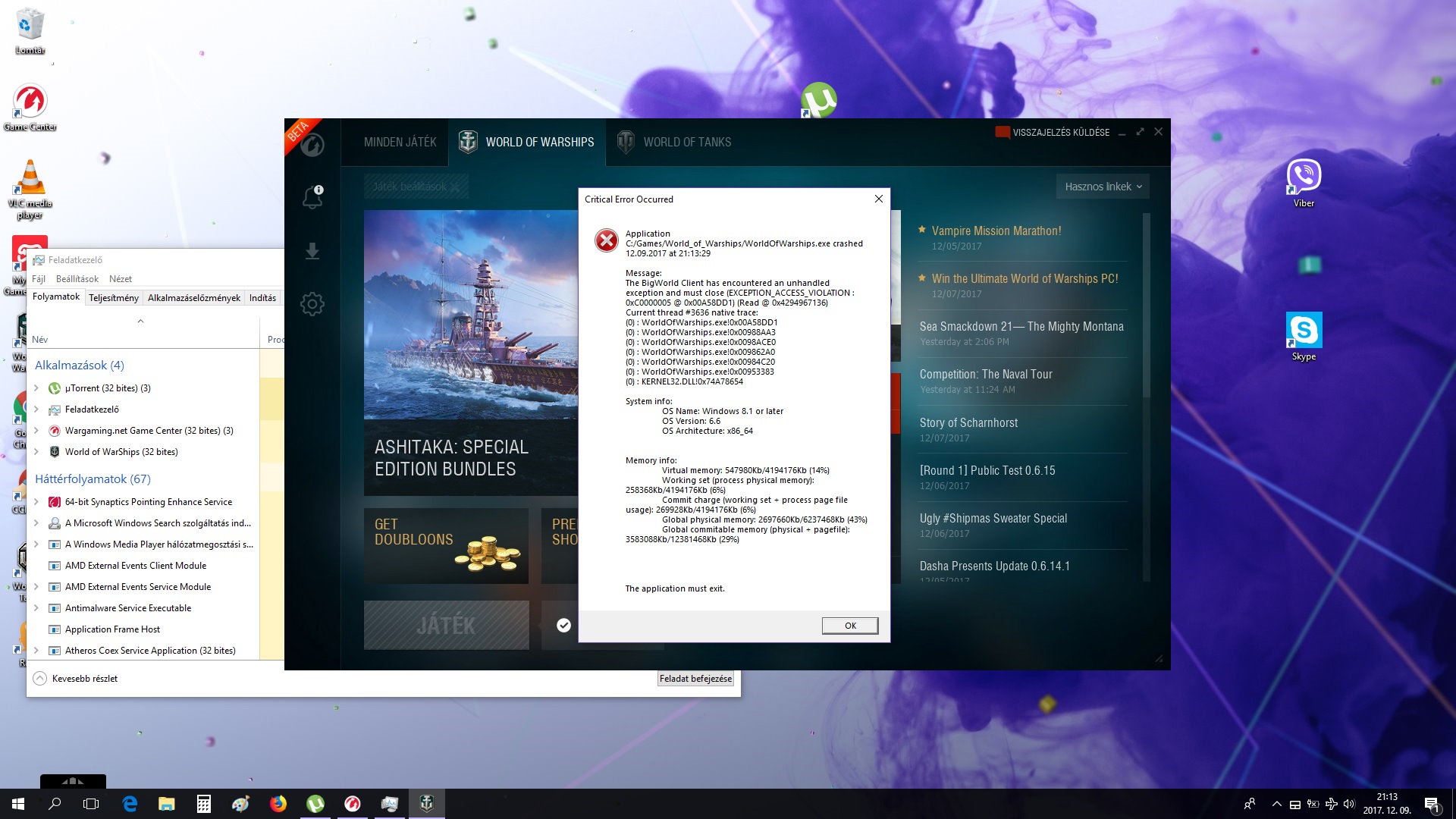Switch to Wargaming Game Center on taskbar
The width and height of the screenshot is (1456, 819).
[353, 804]
